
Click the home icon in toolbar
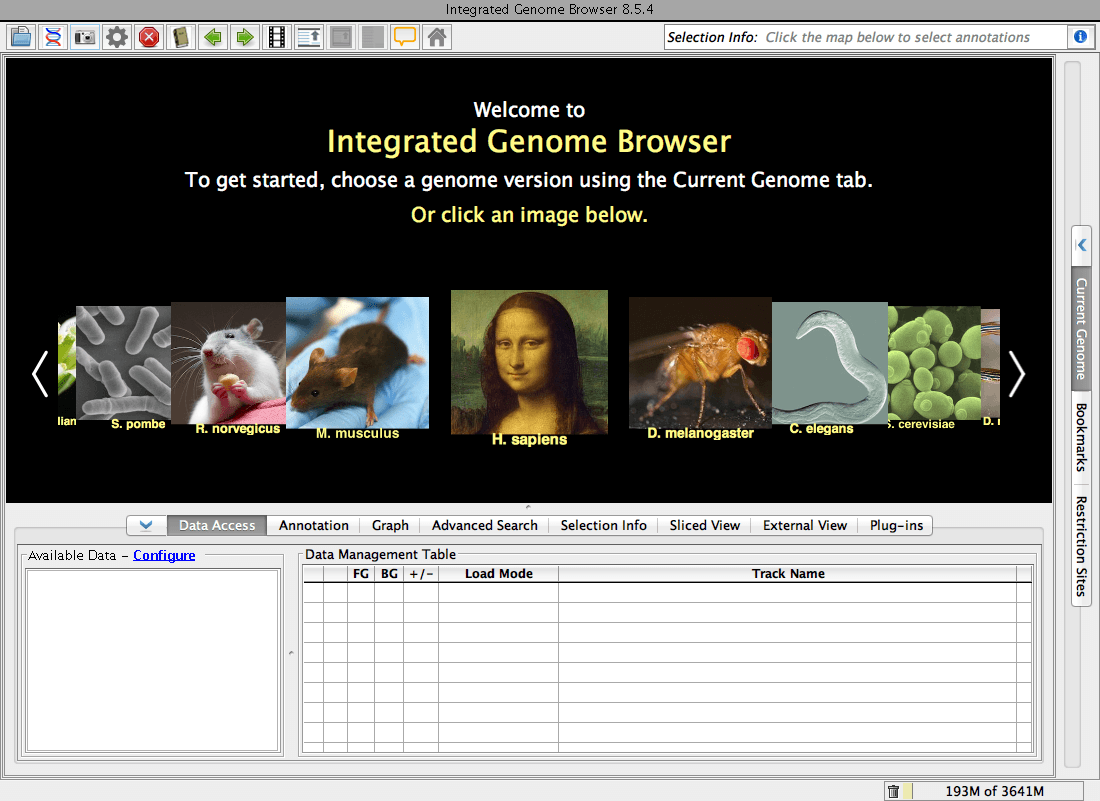click(x=436, y=38)
